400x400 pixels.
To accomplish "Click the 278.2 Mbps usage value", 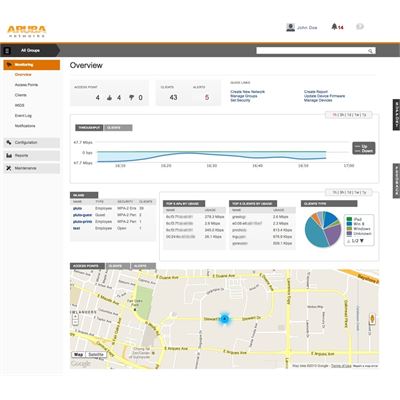I will (214, 217).
